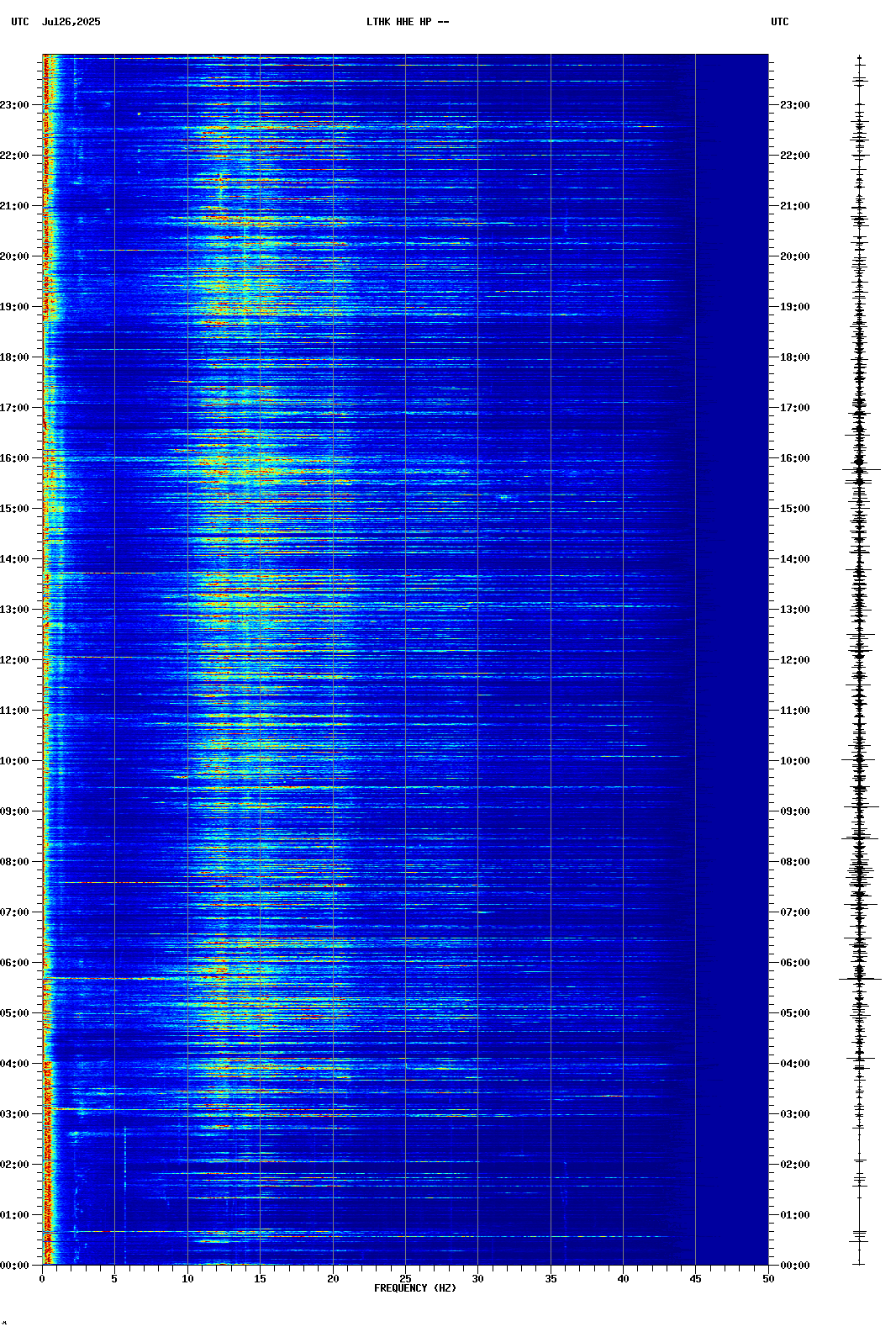Select the 09:00 label on the right time axis
This screenshot has width=896, height=1332.
pos(795,811)
